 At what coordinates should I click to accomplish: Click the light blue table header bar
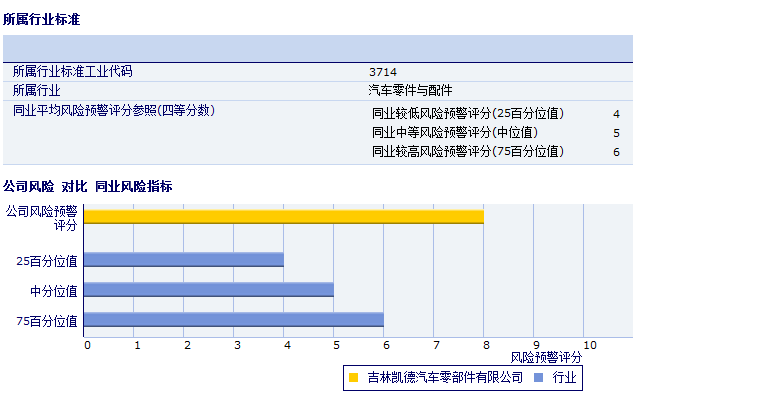(x=317, y=48)
